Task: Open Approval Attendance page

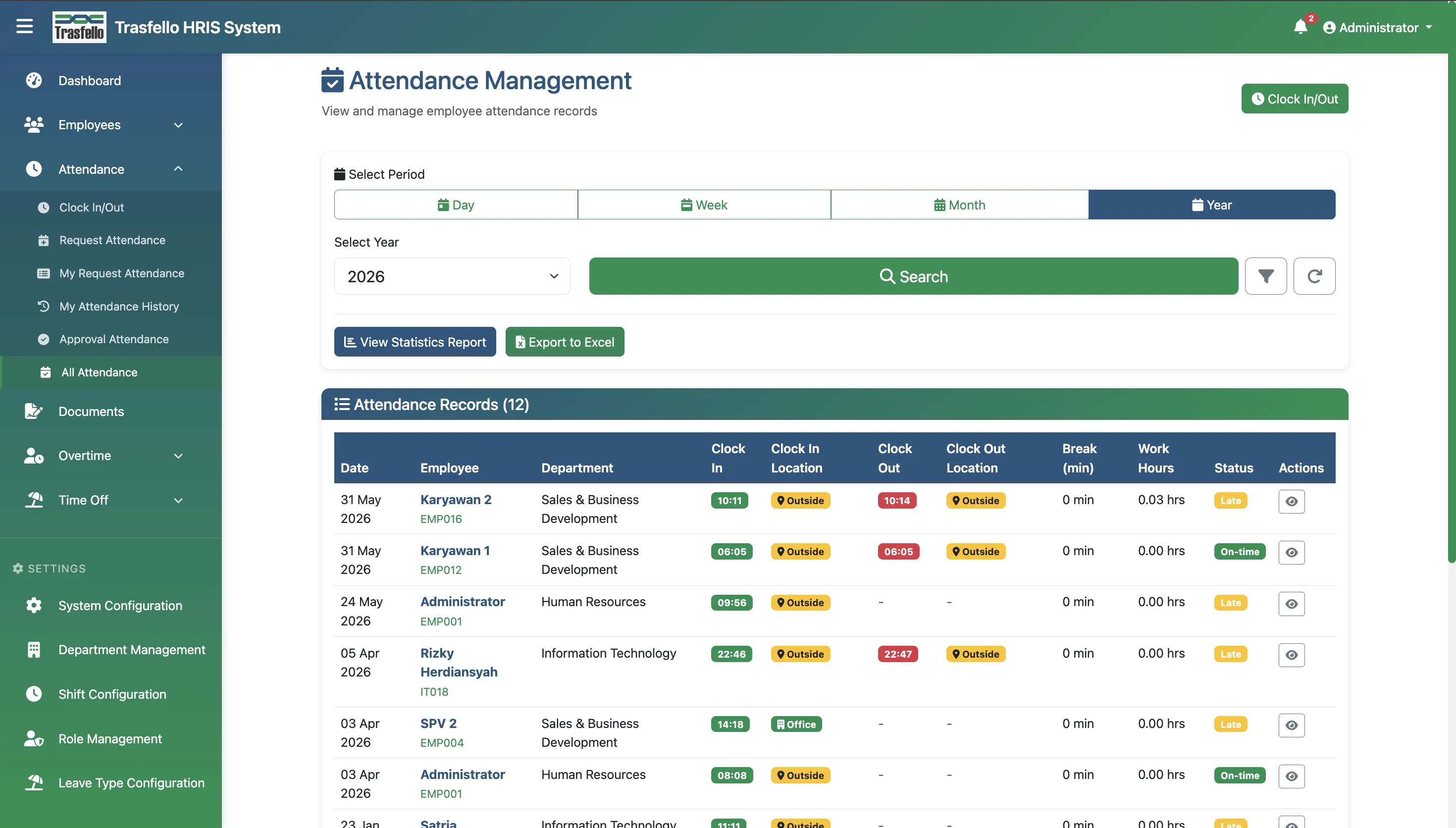Action: pos(111,340)
